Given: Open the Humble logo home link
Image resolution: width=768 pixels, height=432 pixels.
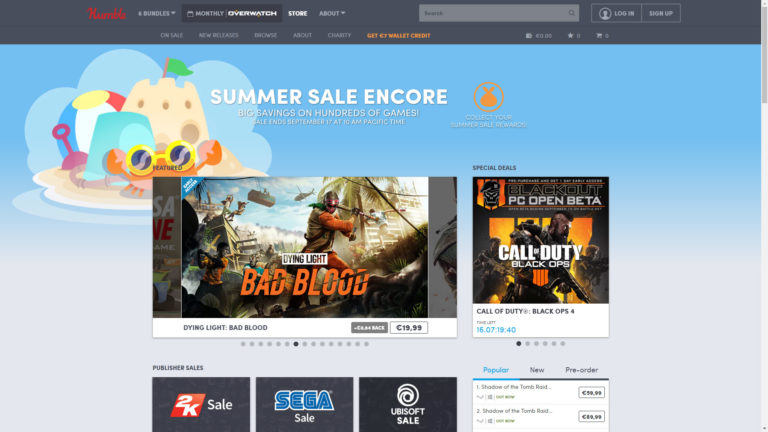Looking at the screenshot, I should click(106, 13).
